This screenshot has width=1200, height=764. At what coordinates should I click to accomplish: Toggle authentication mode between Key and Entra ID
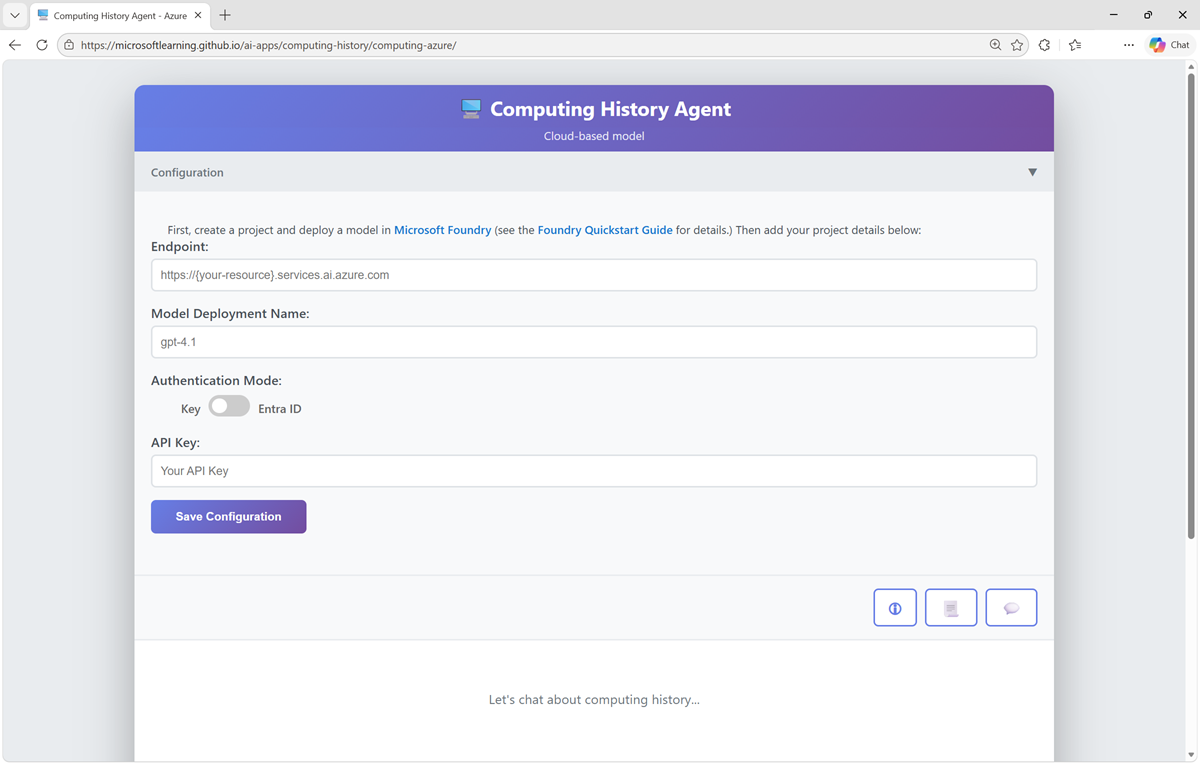coord(229,406)
